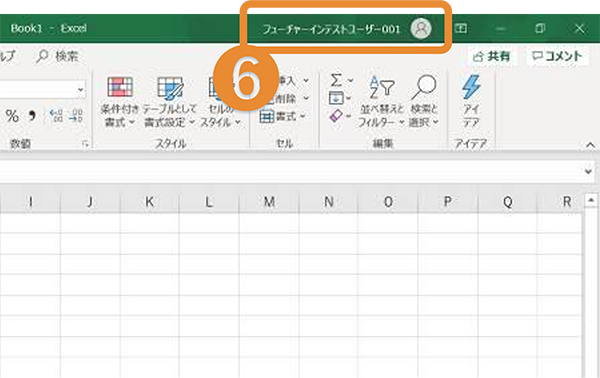Restore down the Excel window
The image size is (600, 378).
click(x=540, y=28)
